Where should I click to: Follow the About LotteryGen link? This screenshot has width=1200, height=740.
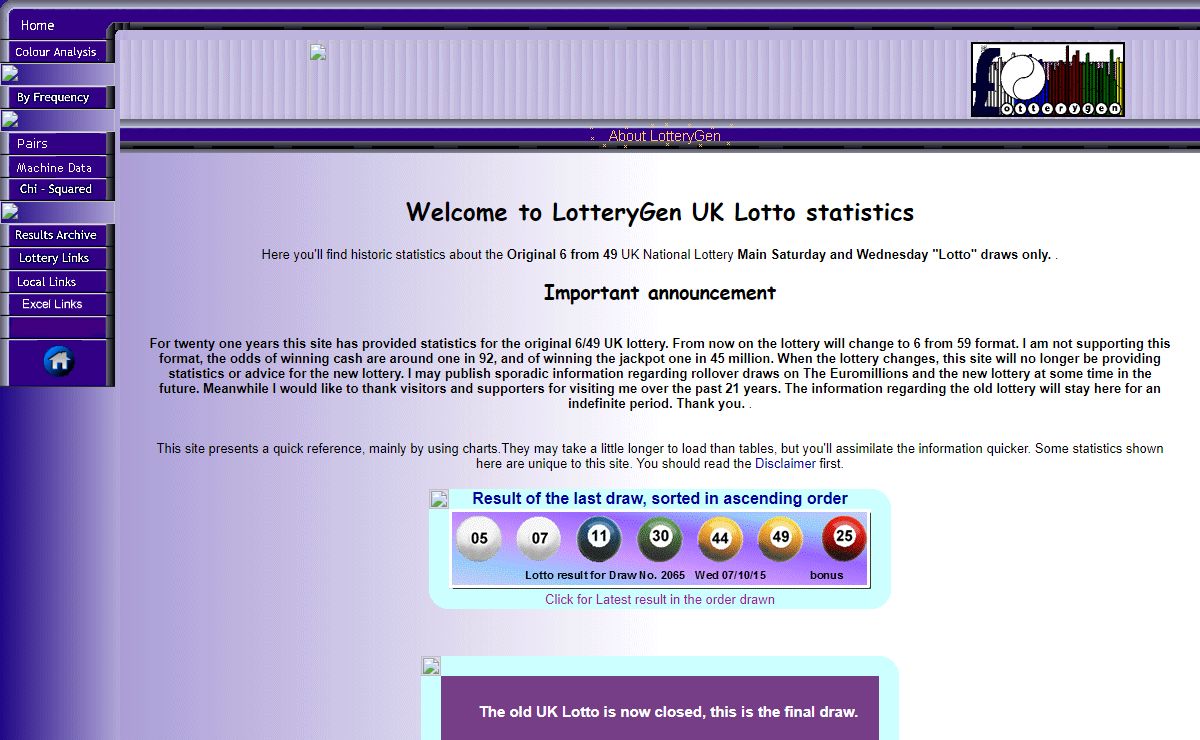665,136
